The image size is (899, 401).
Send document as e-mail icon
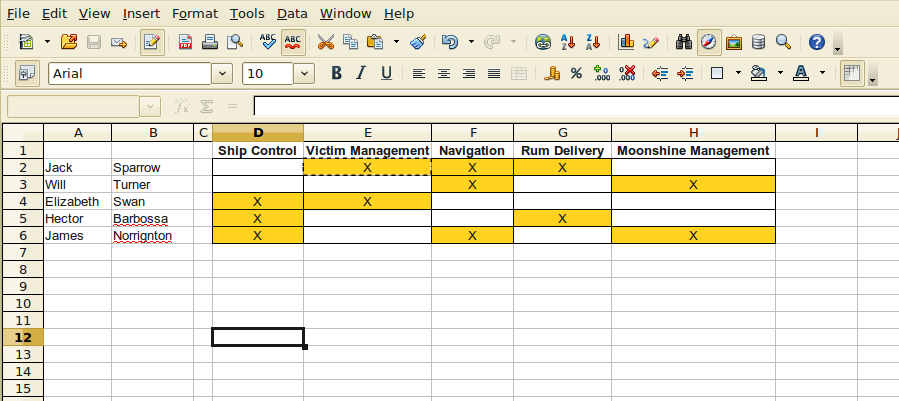[118, 42]
